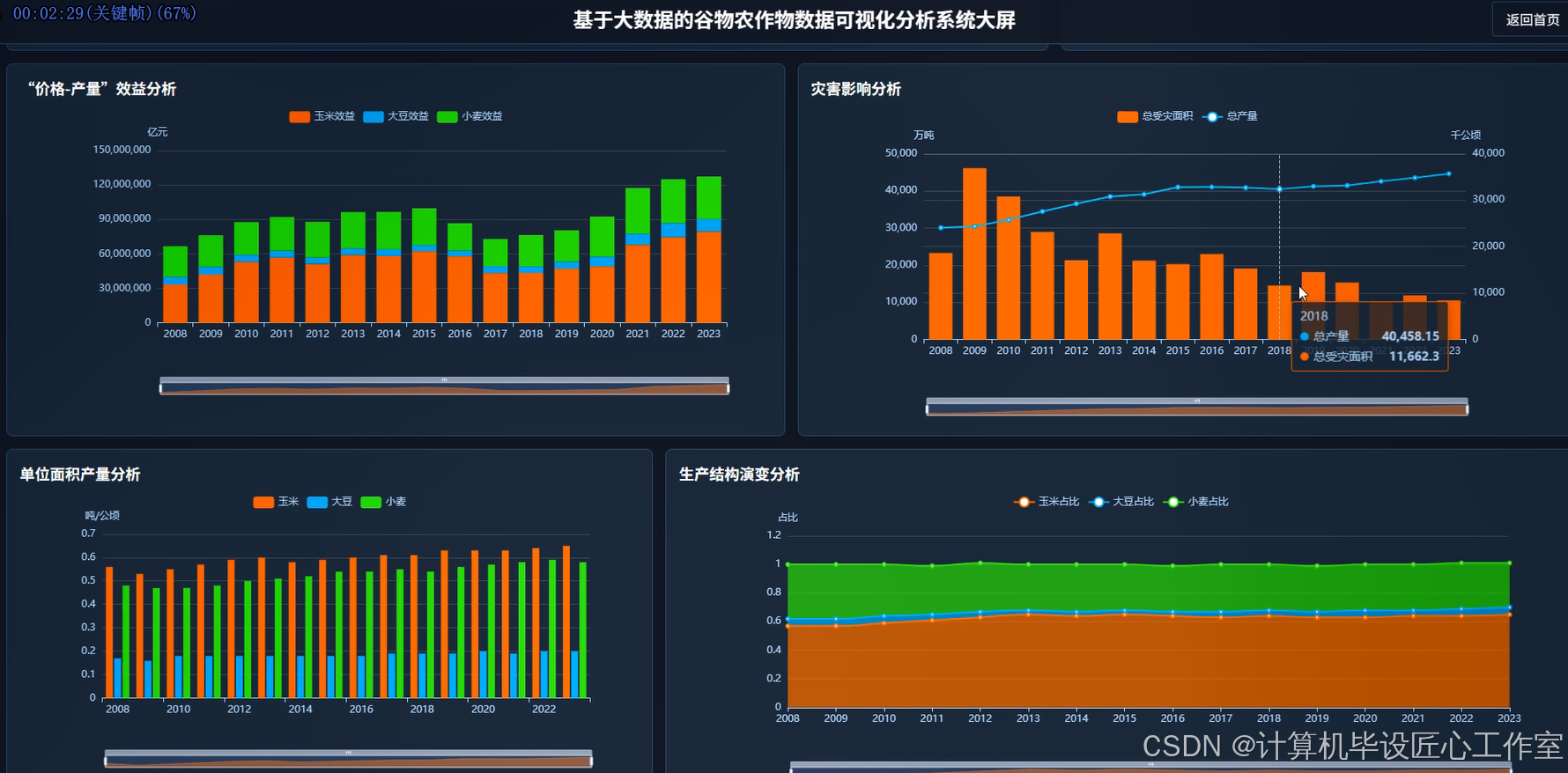Viewport: 1568px width, 773px height.
Task: Click the 2013 disaster area bar
Action: click(x=1110, y=286)
